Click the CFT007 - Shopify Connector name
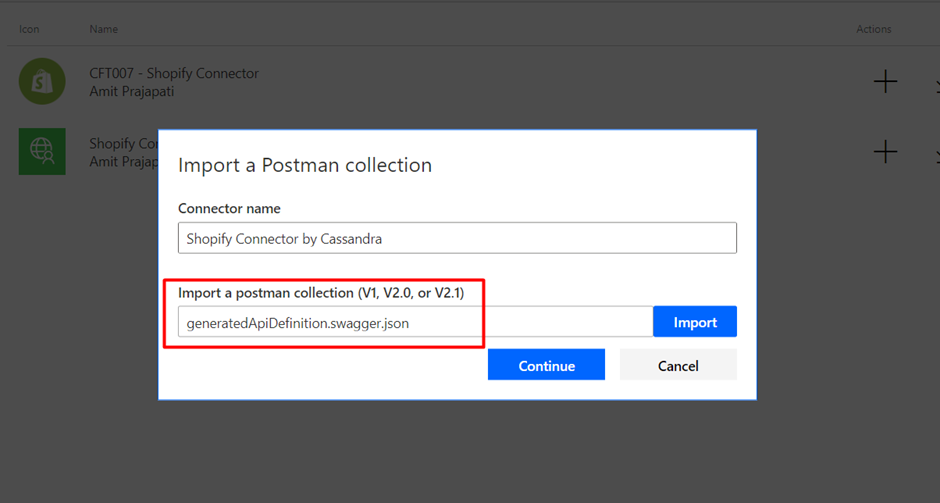This screenshot has width=940, height=503. click(x=174, y=73)
